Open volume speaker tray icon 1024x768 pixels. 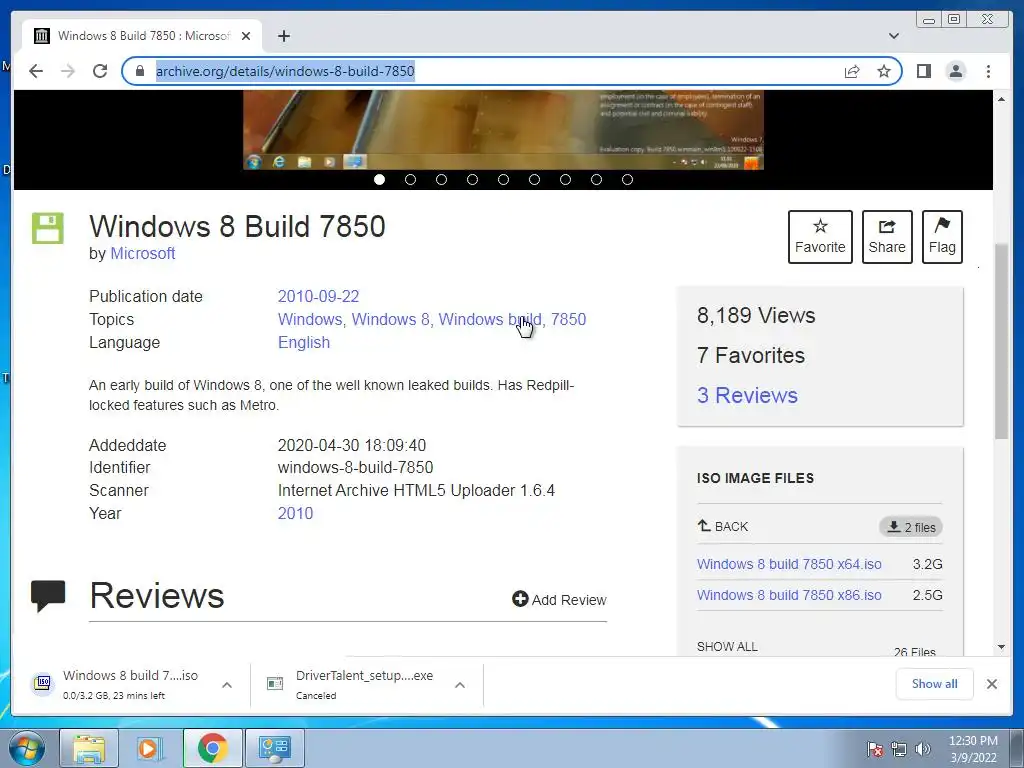tap(923, 749)
